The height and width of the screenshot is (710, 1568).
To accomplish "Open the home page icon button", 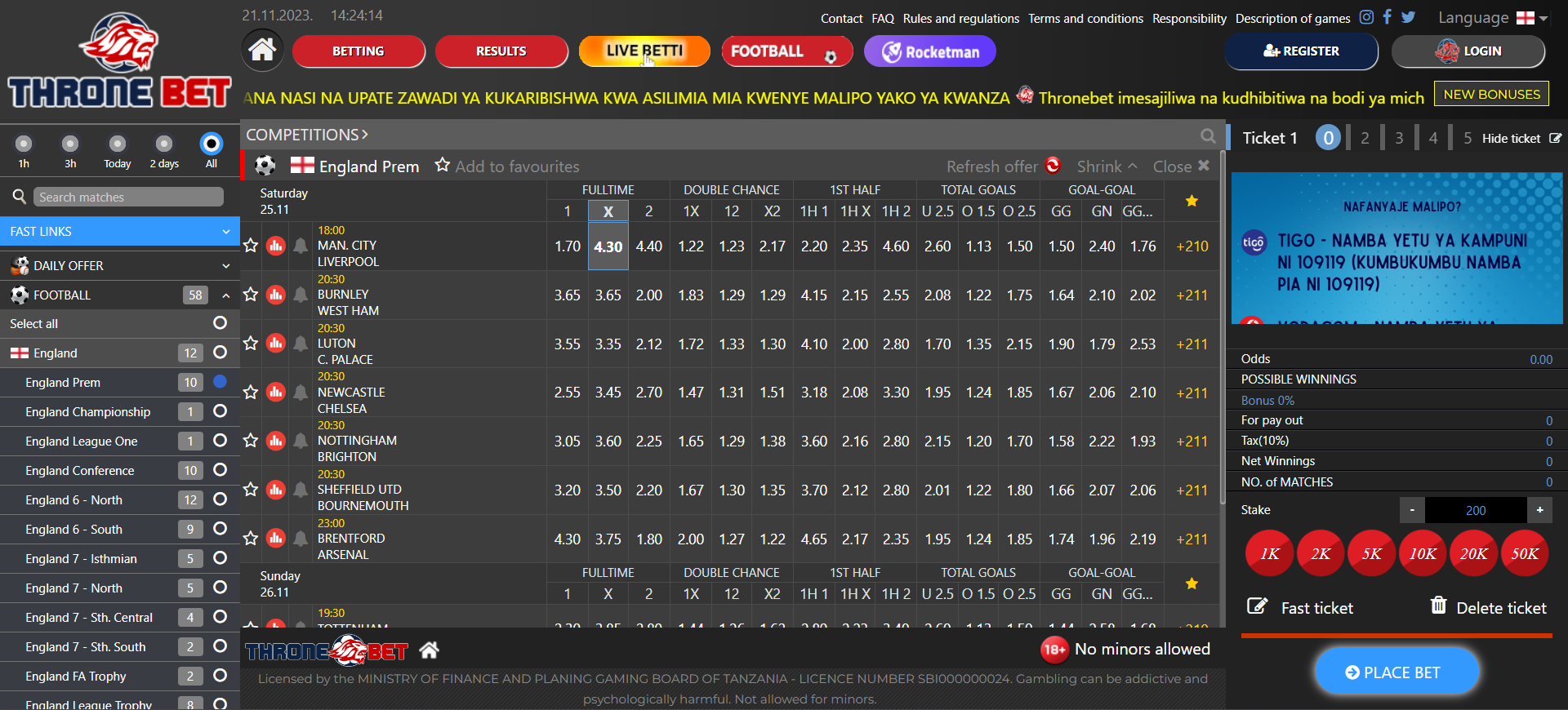I will click(x=262, y=51).
